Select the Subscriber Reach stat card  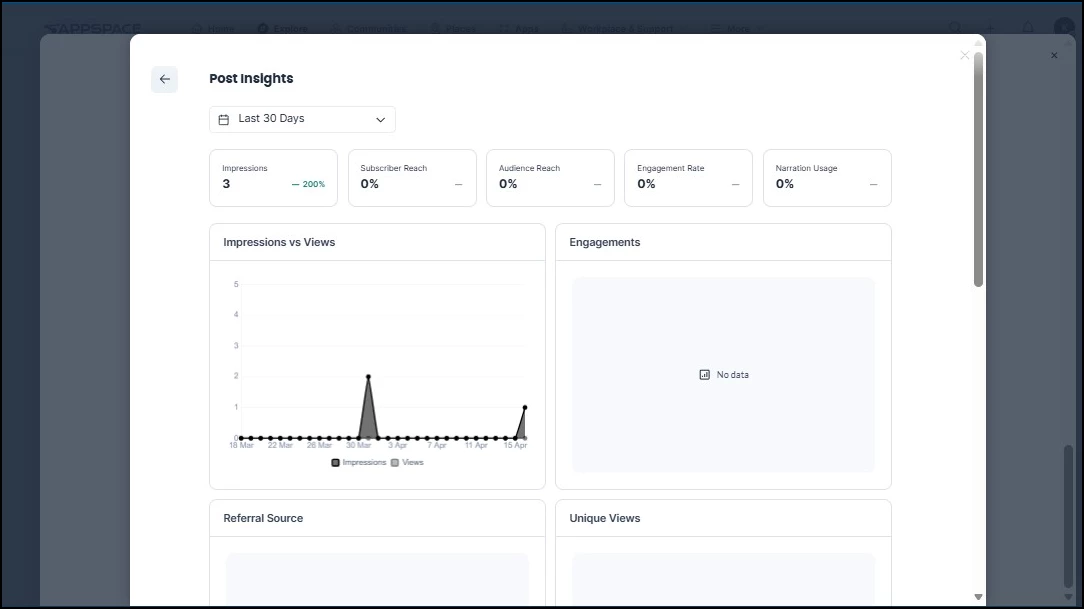(x=412, y=178)
